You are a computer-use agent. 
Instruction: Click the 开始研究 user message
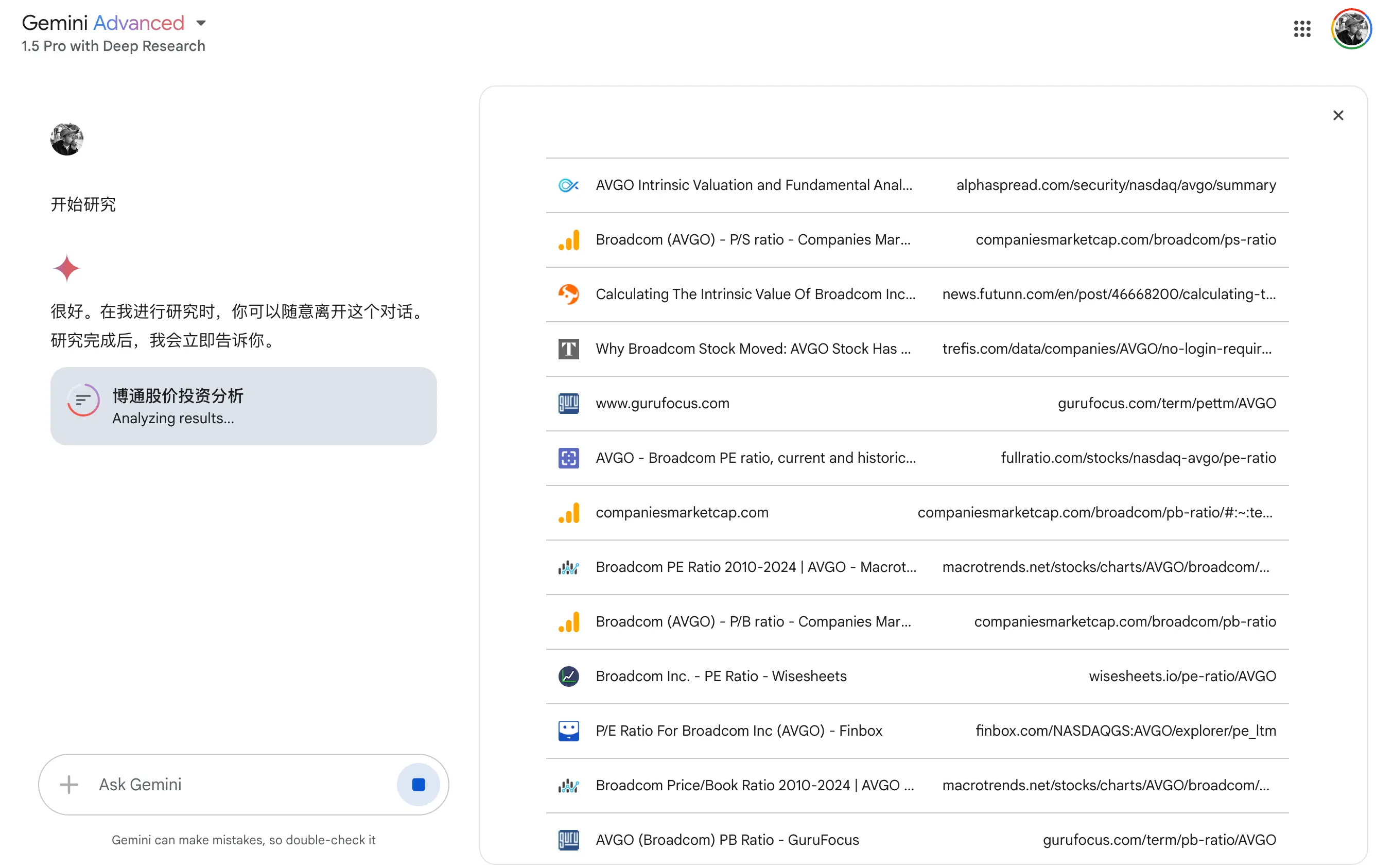click(83, 204)
